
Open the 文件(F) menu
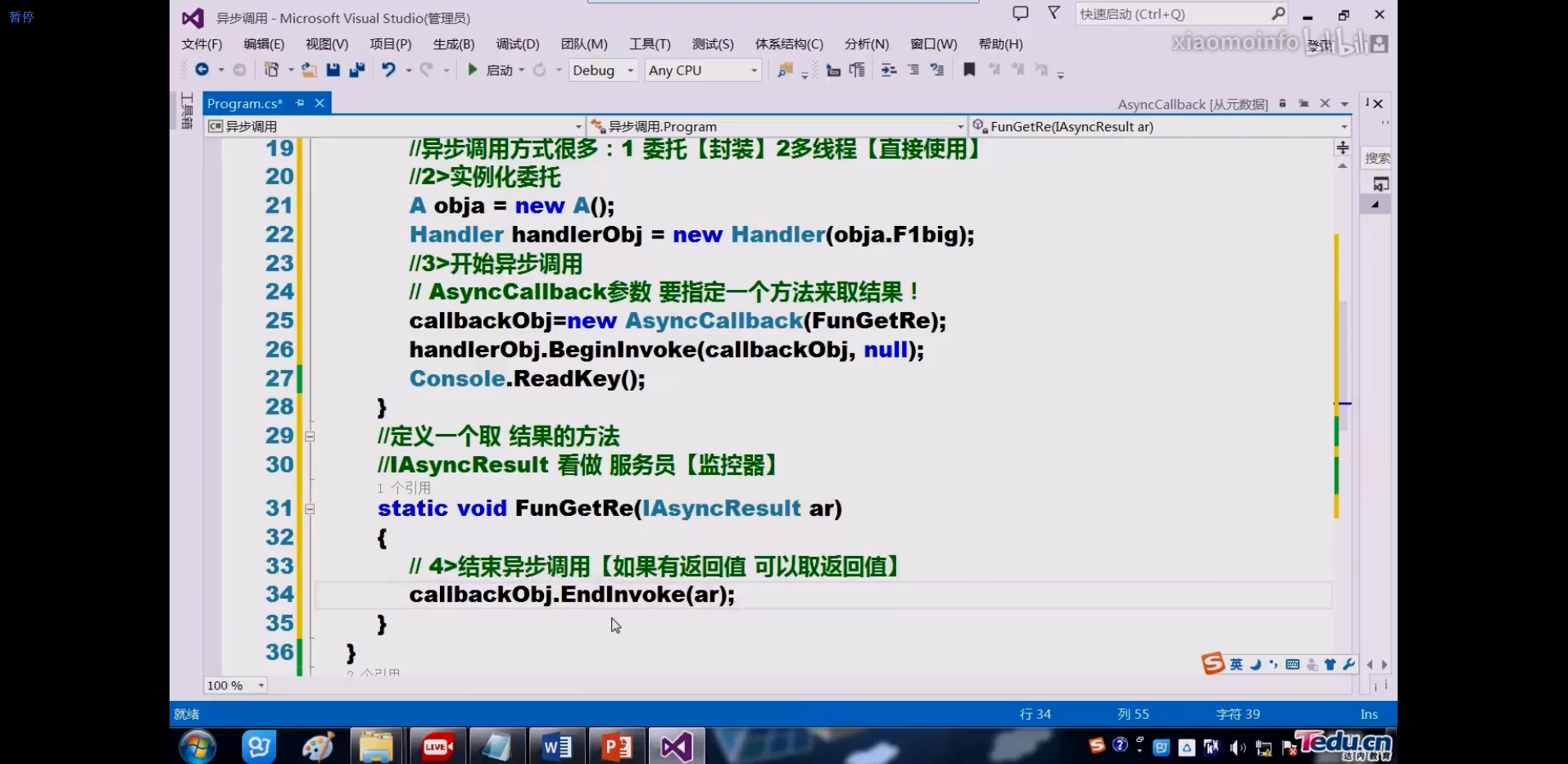tap(202, 44)
